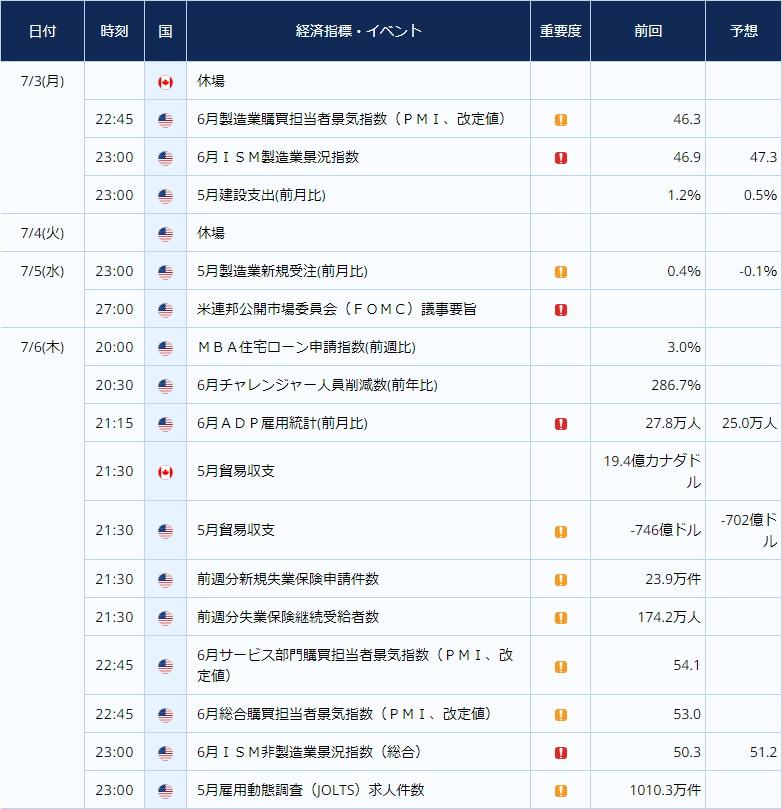
Task: Click the orange importance icon beside 新規失業保険申請件数
Action: click(561, 580)
